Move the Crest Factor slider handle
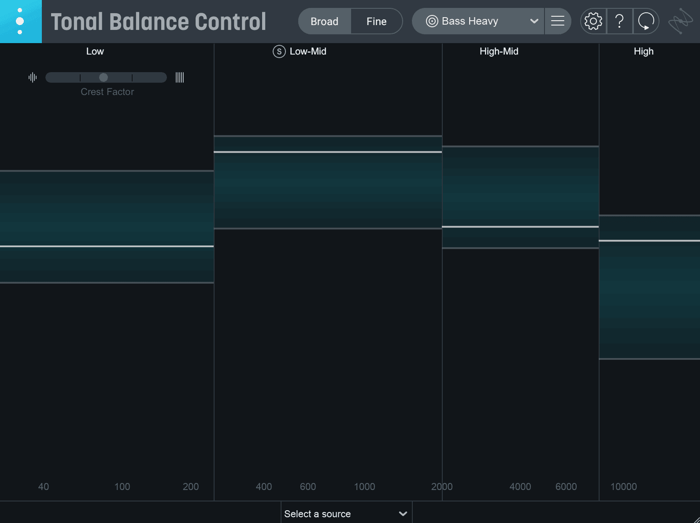The image size is (700, 523). point(104,77)
